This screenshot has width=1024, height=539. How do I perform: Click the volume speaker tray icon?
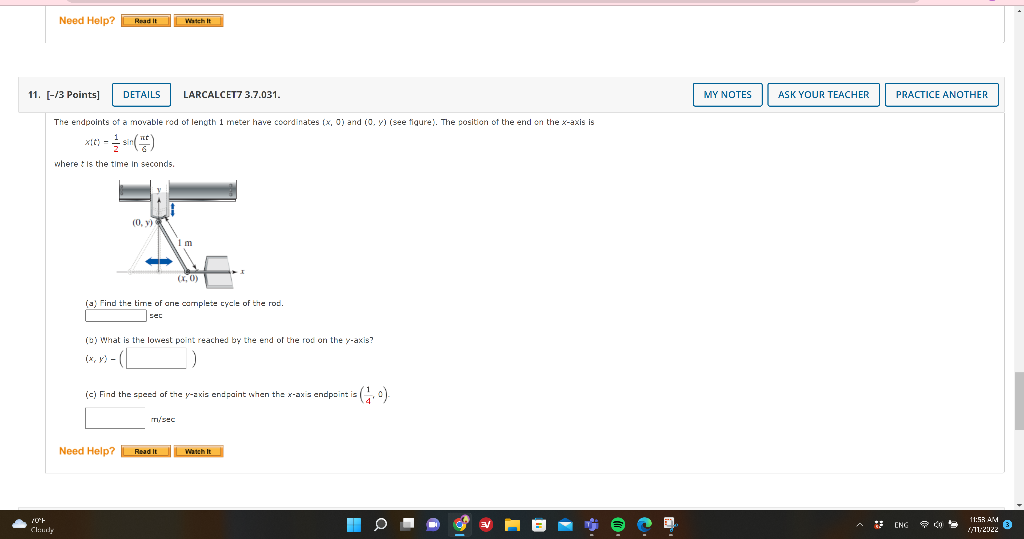click(938, 525)
